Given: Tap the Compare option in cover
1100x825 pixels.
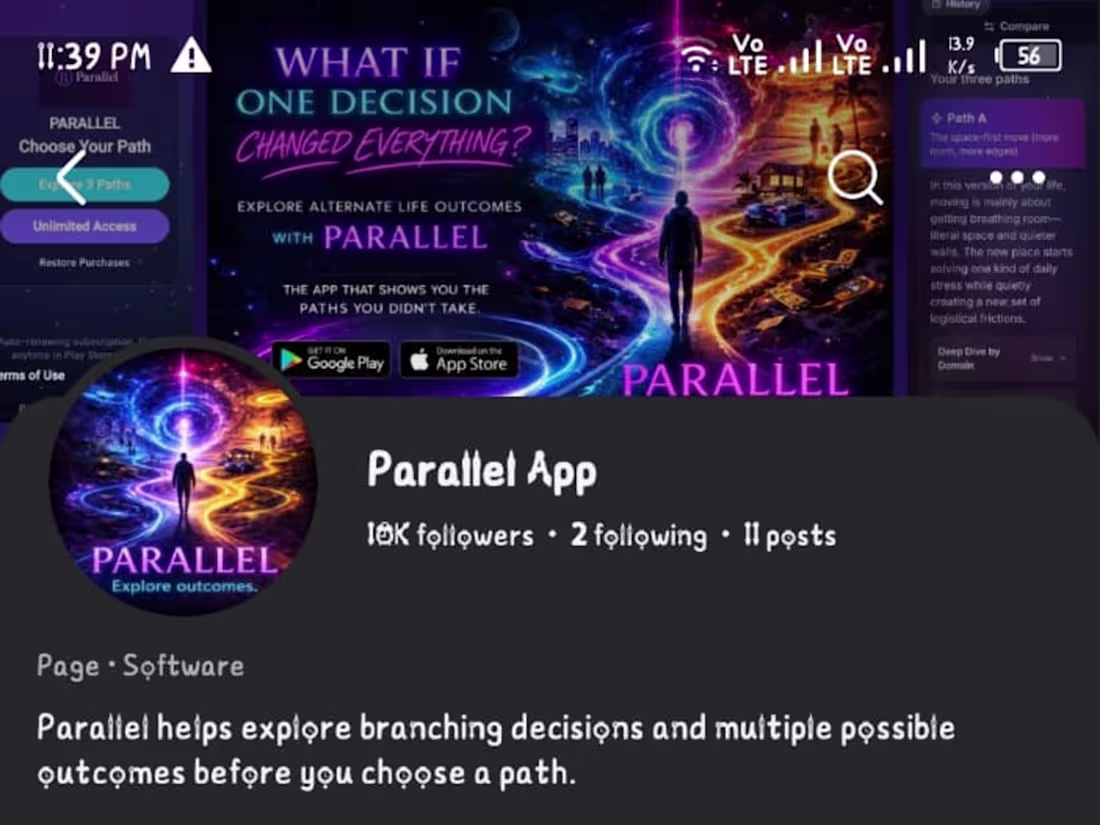Looking at the screenshot, I should (1017, 27).
